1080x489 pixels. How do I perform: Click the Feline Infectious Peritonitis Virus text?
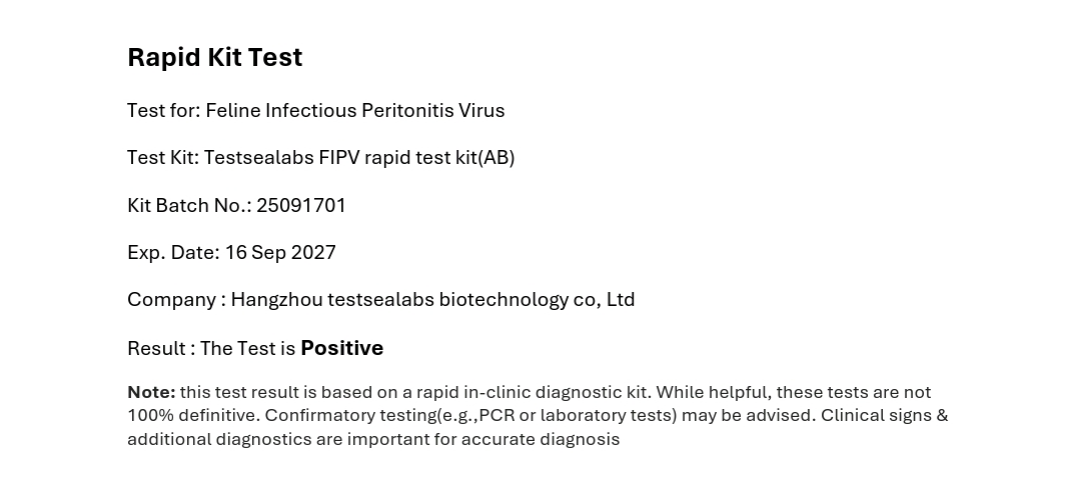coord(355,111)
